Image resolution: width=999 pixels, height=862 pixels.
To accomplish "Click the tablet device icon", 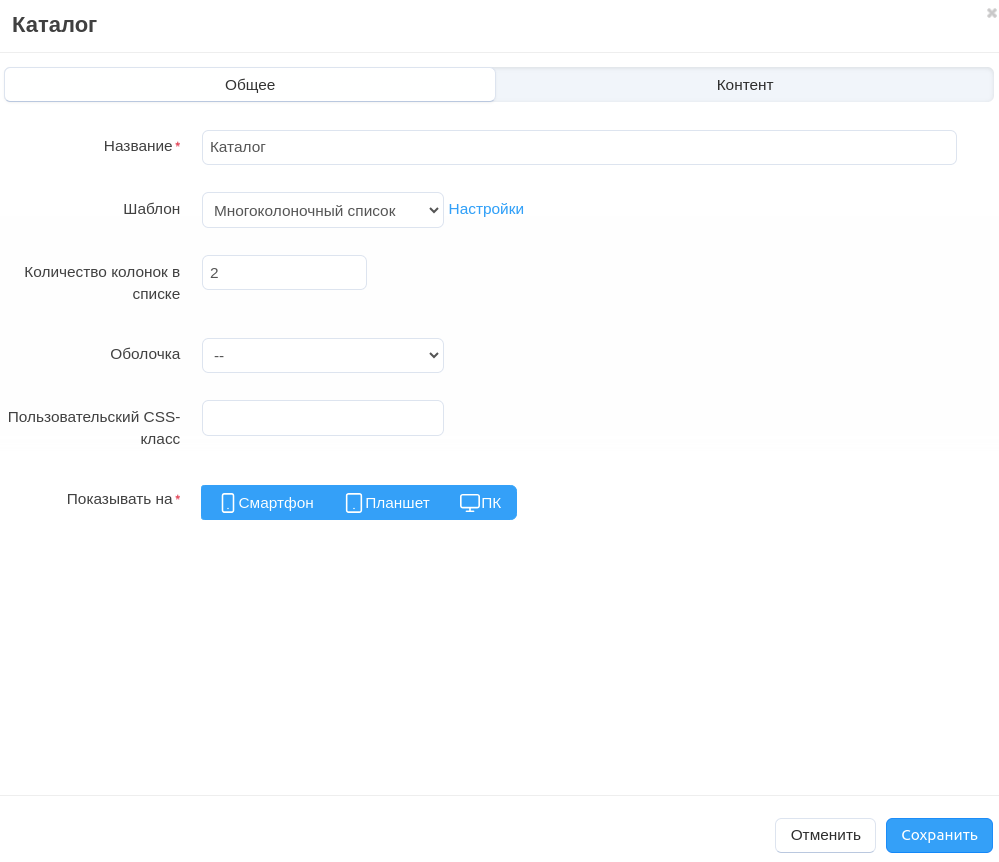I will (354, 503).
